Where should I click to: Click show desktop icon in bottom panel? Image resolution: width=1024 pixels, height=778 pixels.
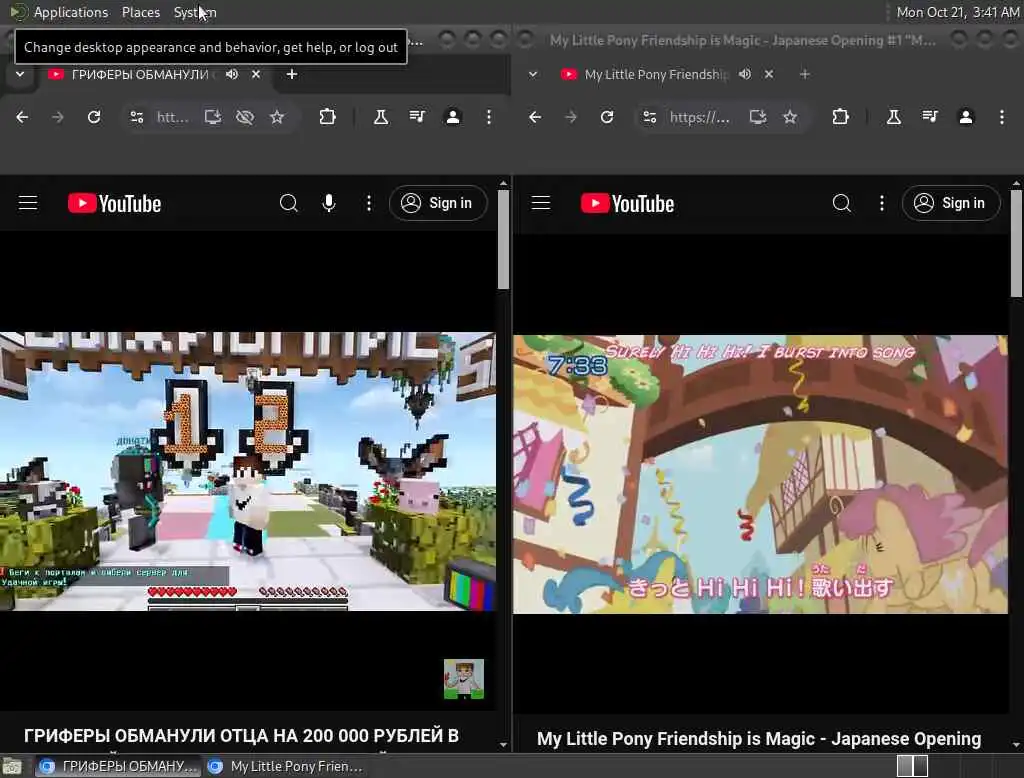[x=12, y=766]
